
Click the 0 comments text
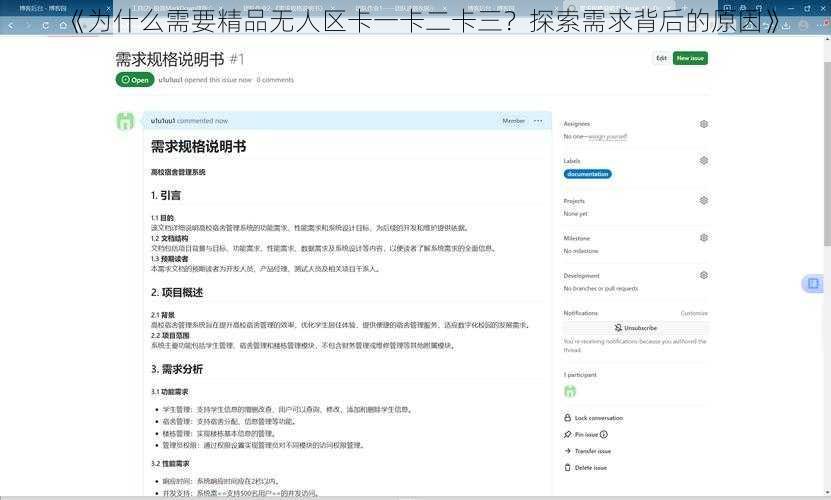pos(275,80)
